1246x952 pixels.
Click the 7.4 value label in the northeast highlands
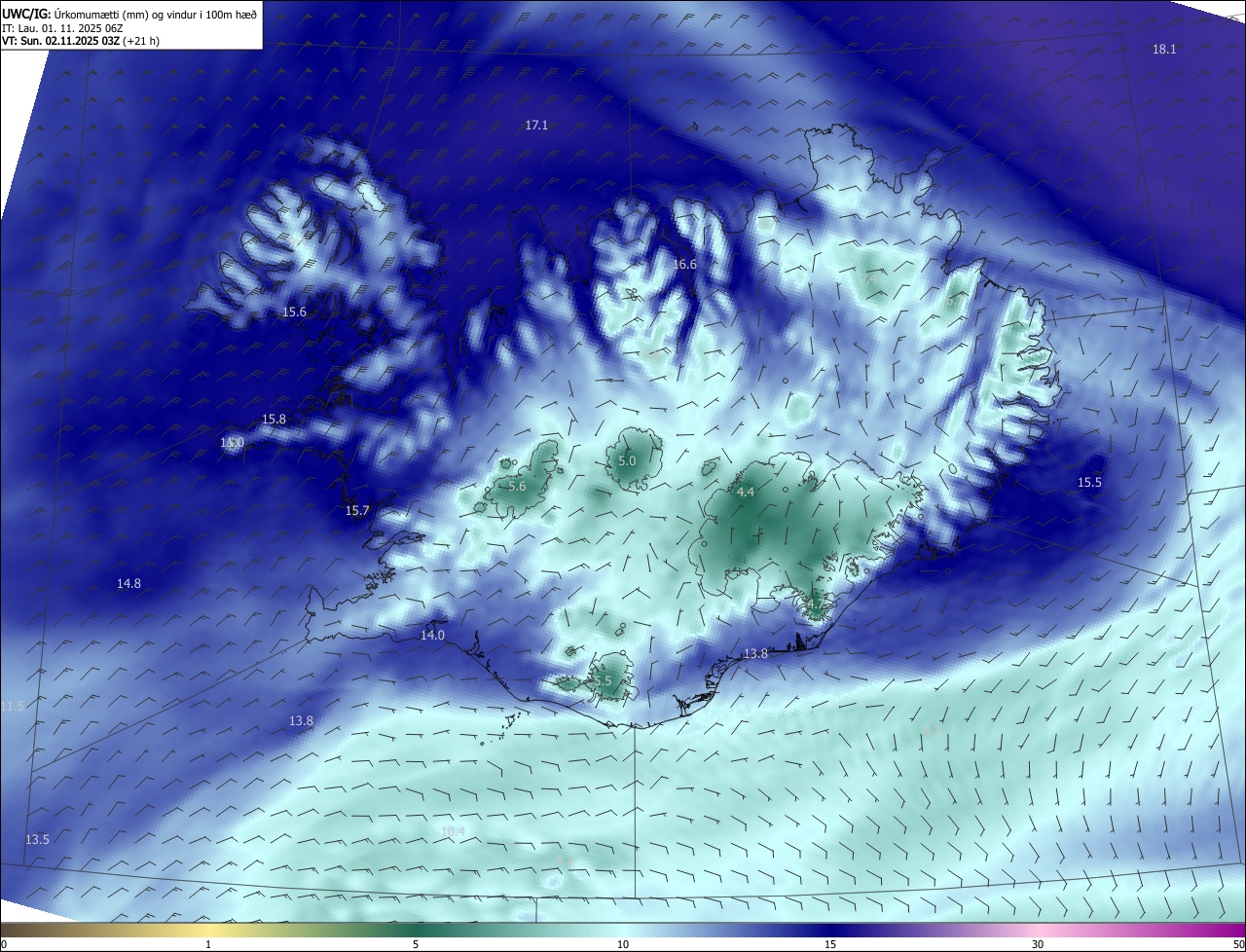pyautogui.click(x=867, y=278)
